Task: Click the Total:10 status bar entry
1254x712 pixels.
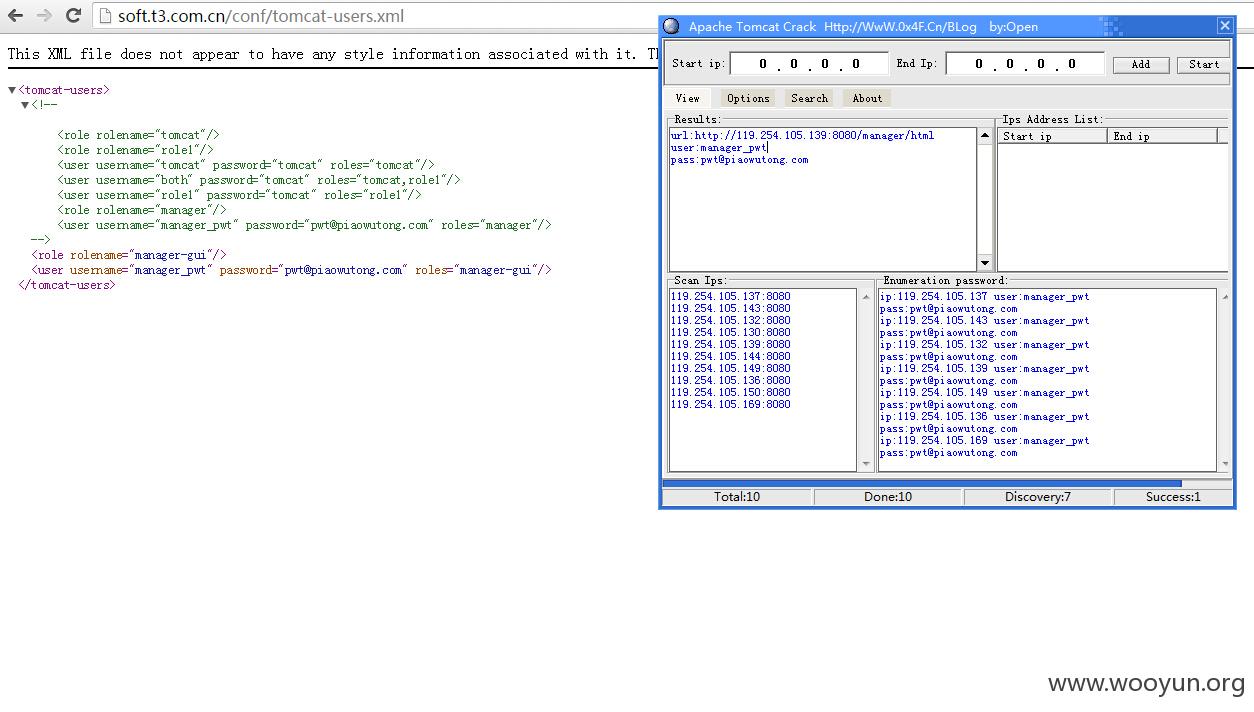Action: tap(737, 497)
